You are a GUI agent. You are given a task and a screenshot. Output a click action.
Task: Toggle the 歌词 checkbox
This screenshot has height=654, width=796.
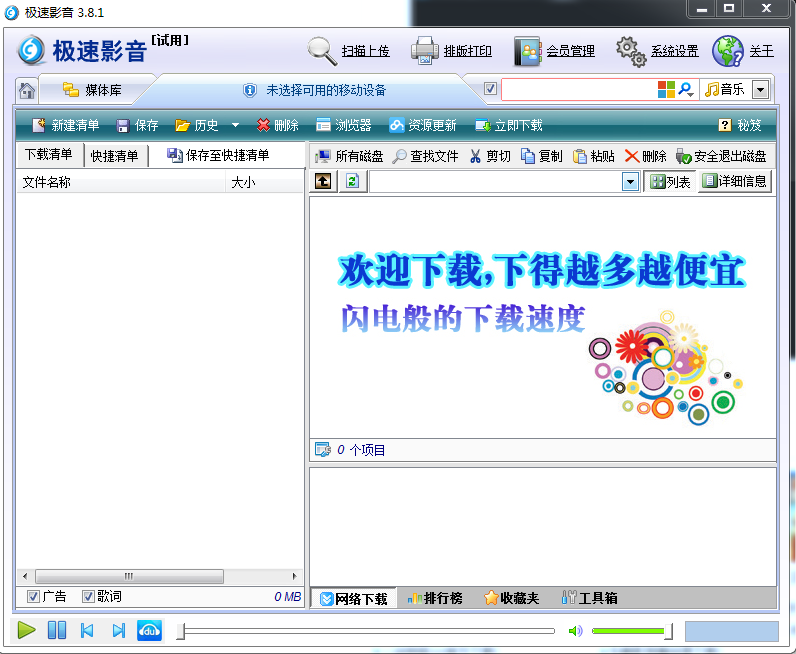(88, 597)
